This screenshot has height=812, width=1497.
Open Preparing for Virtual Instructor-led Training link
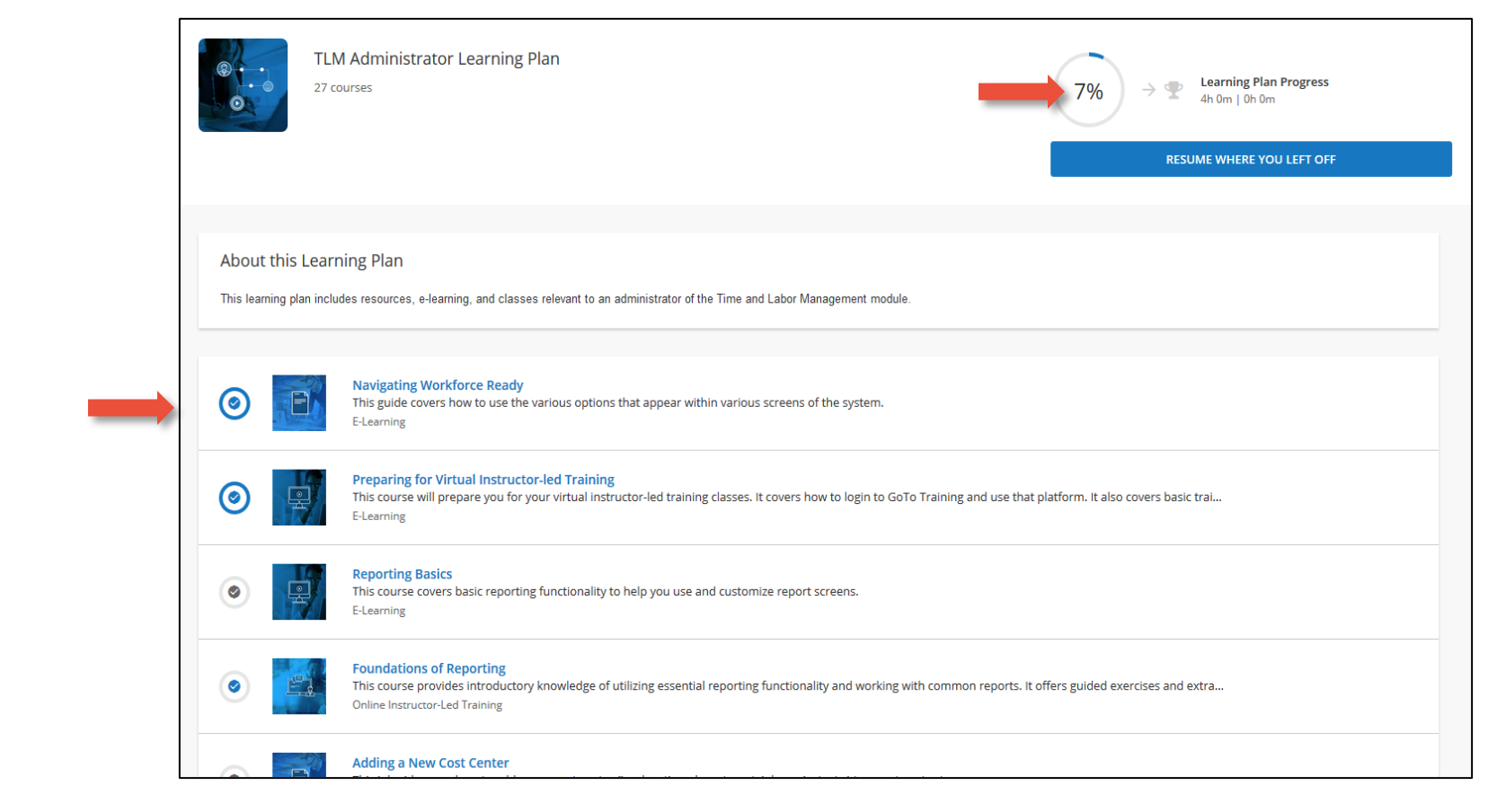pyautogui.click(x=483, y=480)
